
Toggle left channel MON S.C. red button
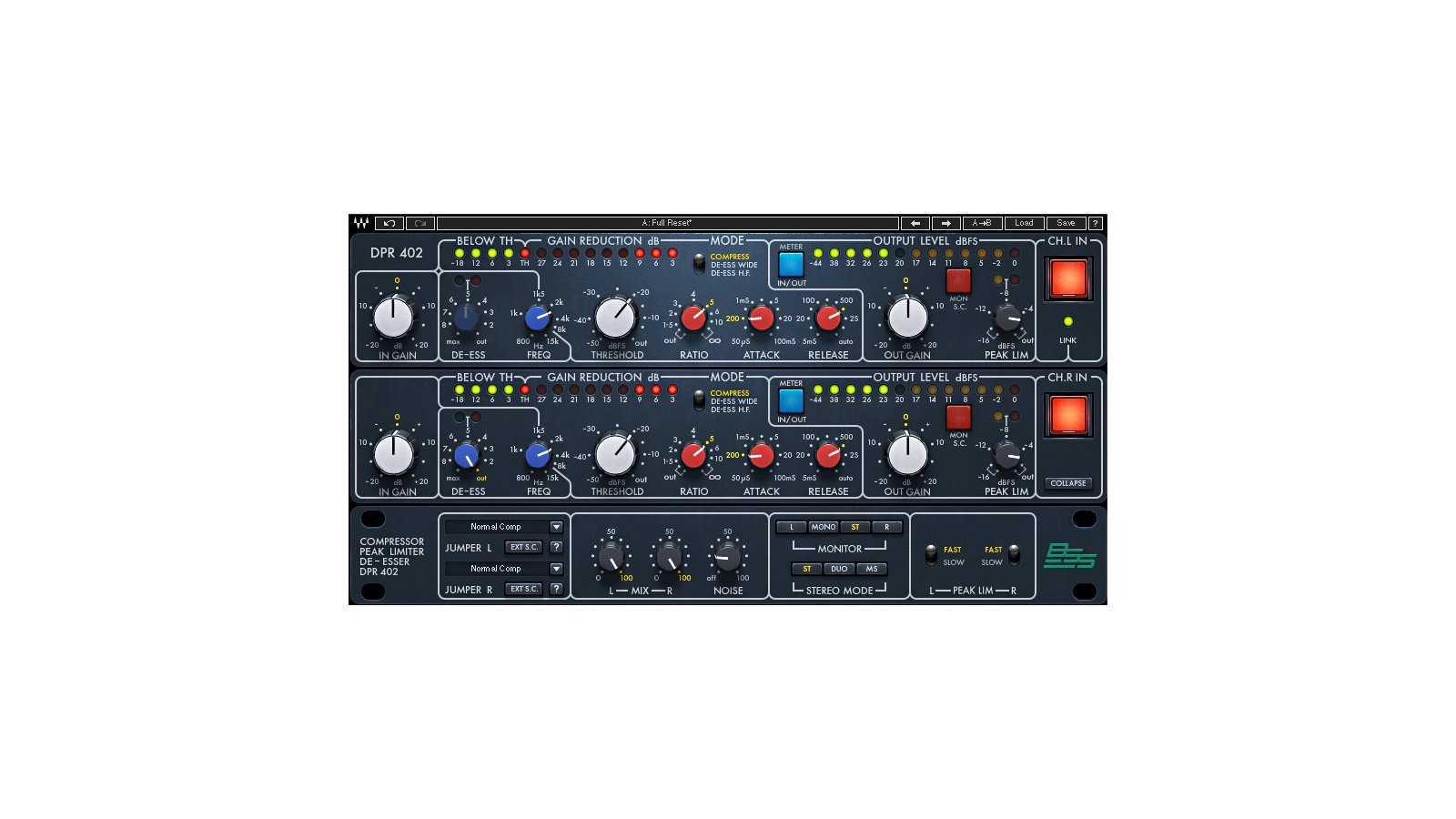pyautogui.click(x=958, y=280)
